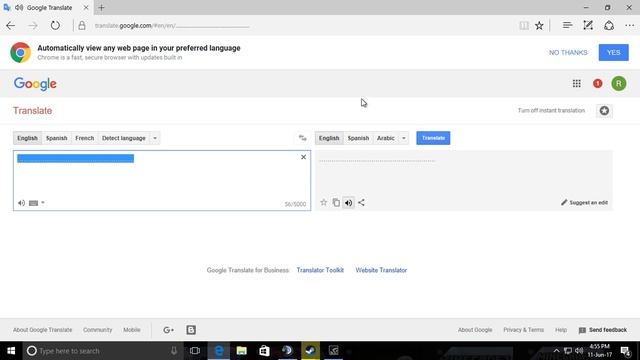
Task: Choose Detect language option
Action: tap(124, 138)
